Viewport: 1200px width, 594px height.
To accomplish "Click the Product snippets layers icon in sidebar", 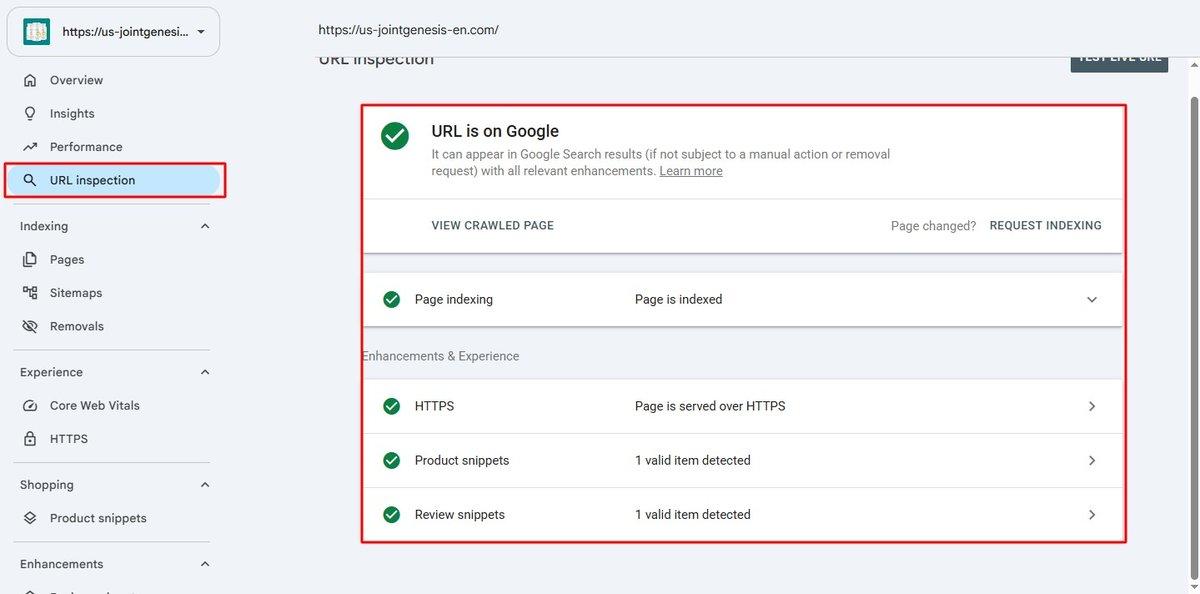I will click(30, 518).
